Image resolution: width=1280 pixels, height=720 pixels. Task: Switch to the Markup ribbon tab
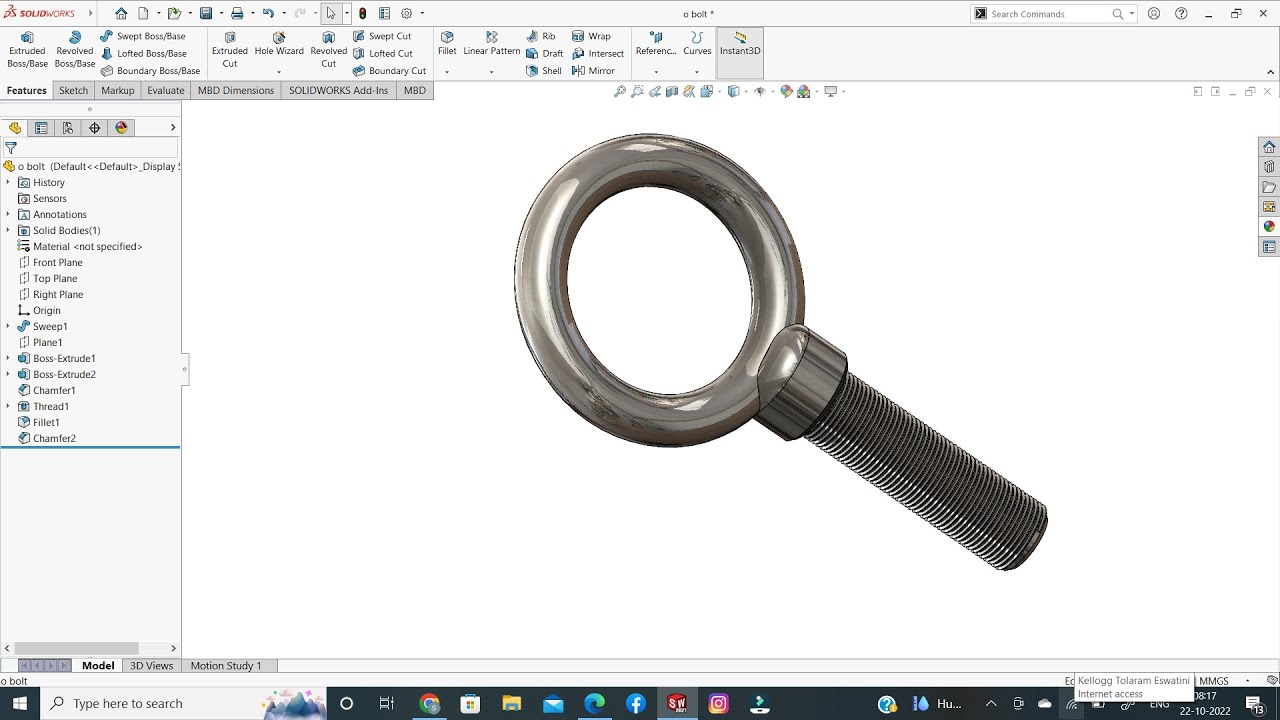[x=117, y=90]
